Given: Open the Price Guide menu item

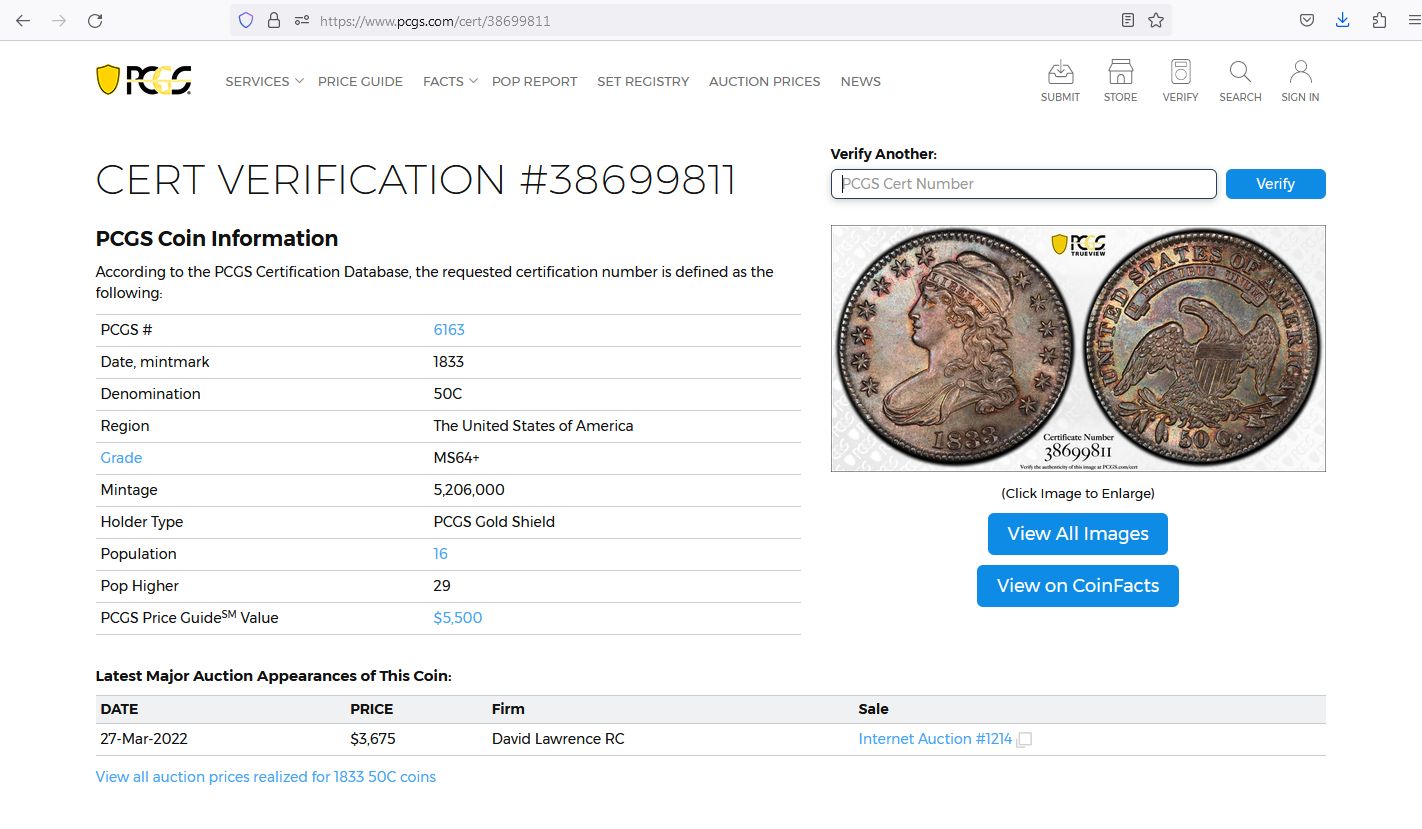Looking at the screenshot, I should point(360,81).
